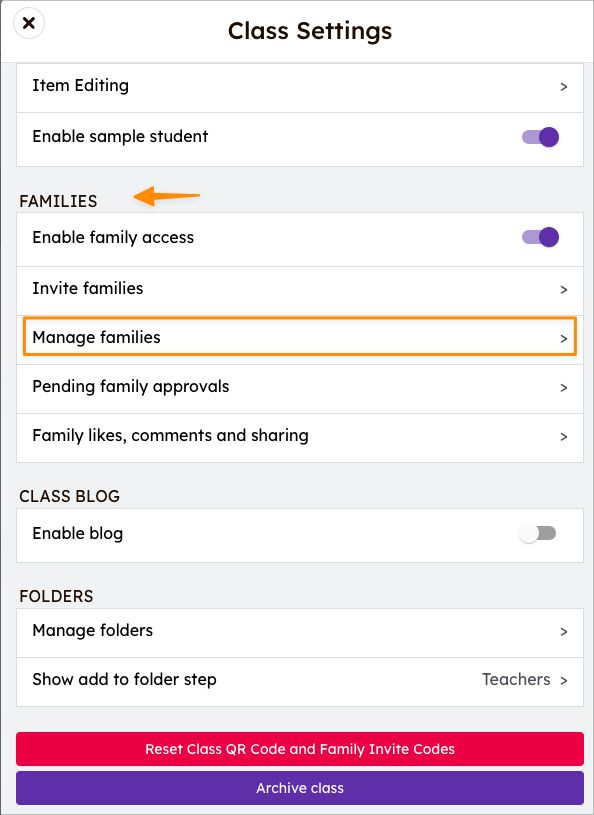Select the Manage families option
This screenshot has width=594, height=815.
tap(300, 337)
